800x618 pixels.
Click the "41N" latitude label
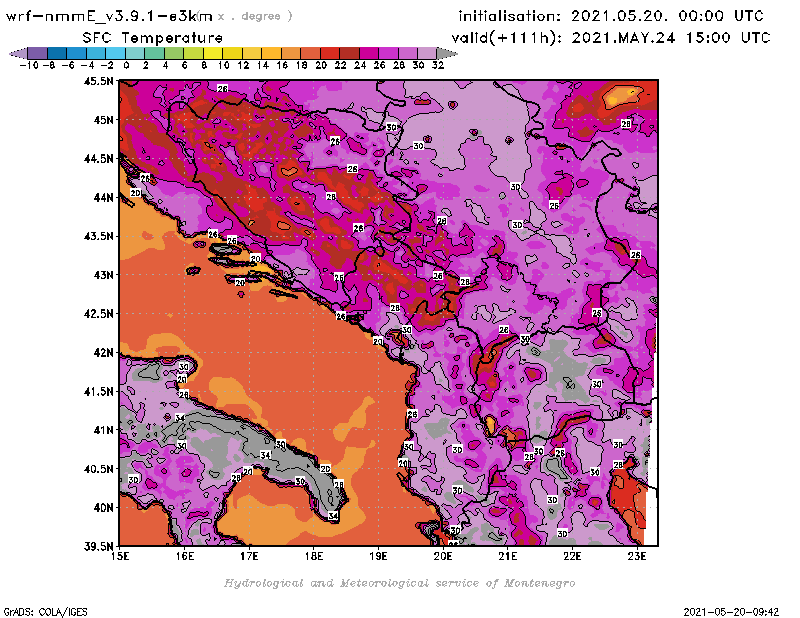[x=103, y=430]
